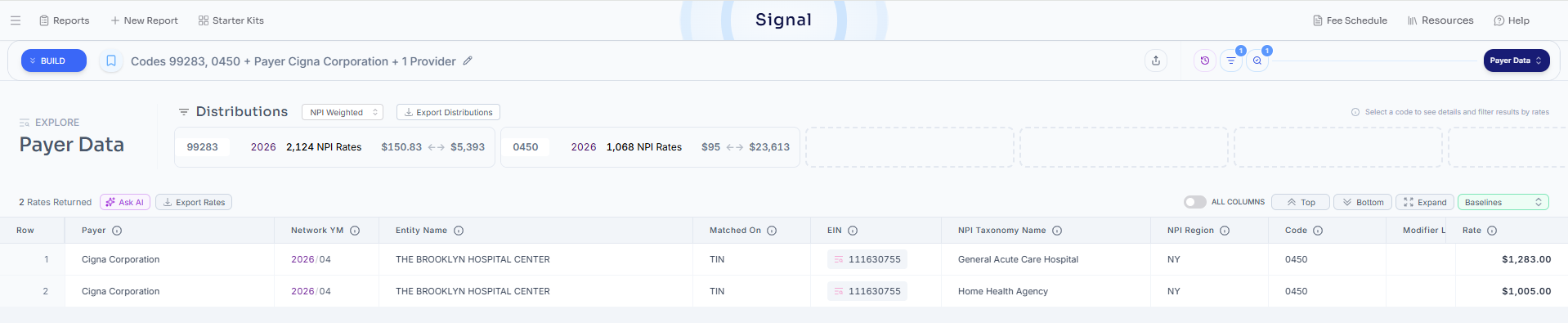Click the Ask AI button
The height and width of the screenshot is (323, 1568).
[x=125, y=202]
